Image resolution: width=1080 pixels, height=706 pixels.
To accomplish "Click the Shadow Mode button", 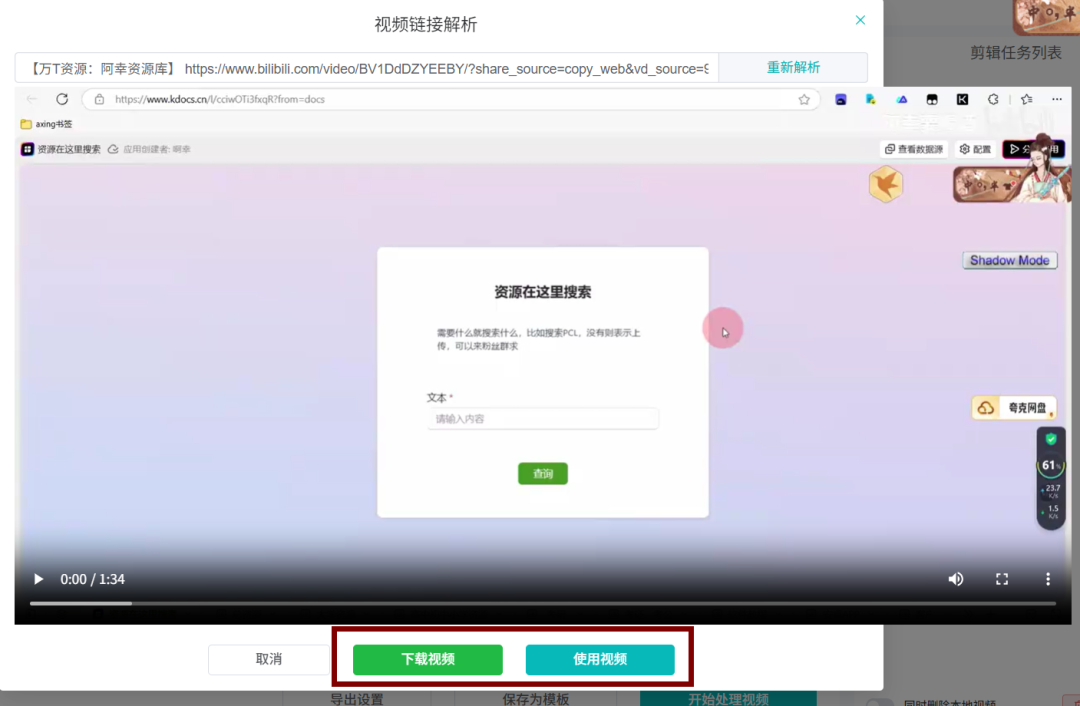I will tap(1009, 260).
